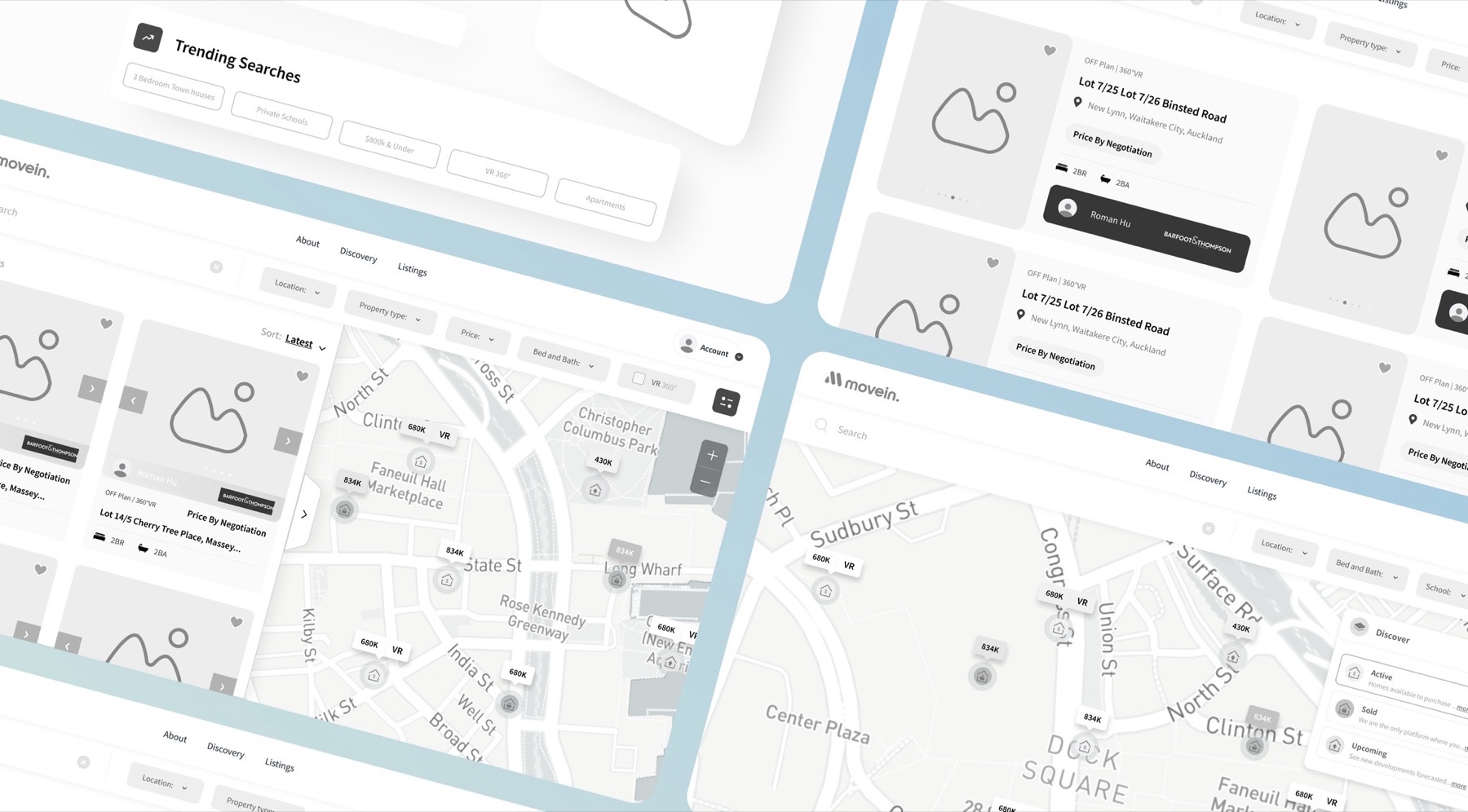Collapse listings panel with chevron beside map

[x=304, y=514]
